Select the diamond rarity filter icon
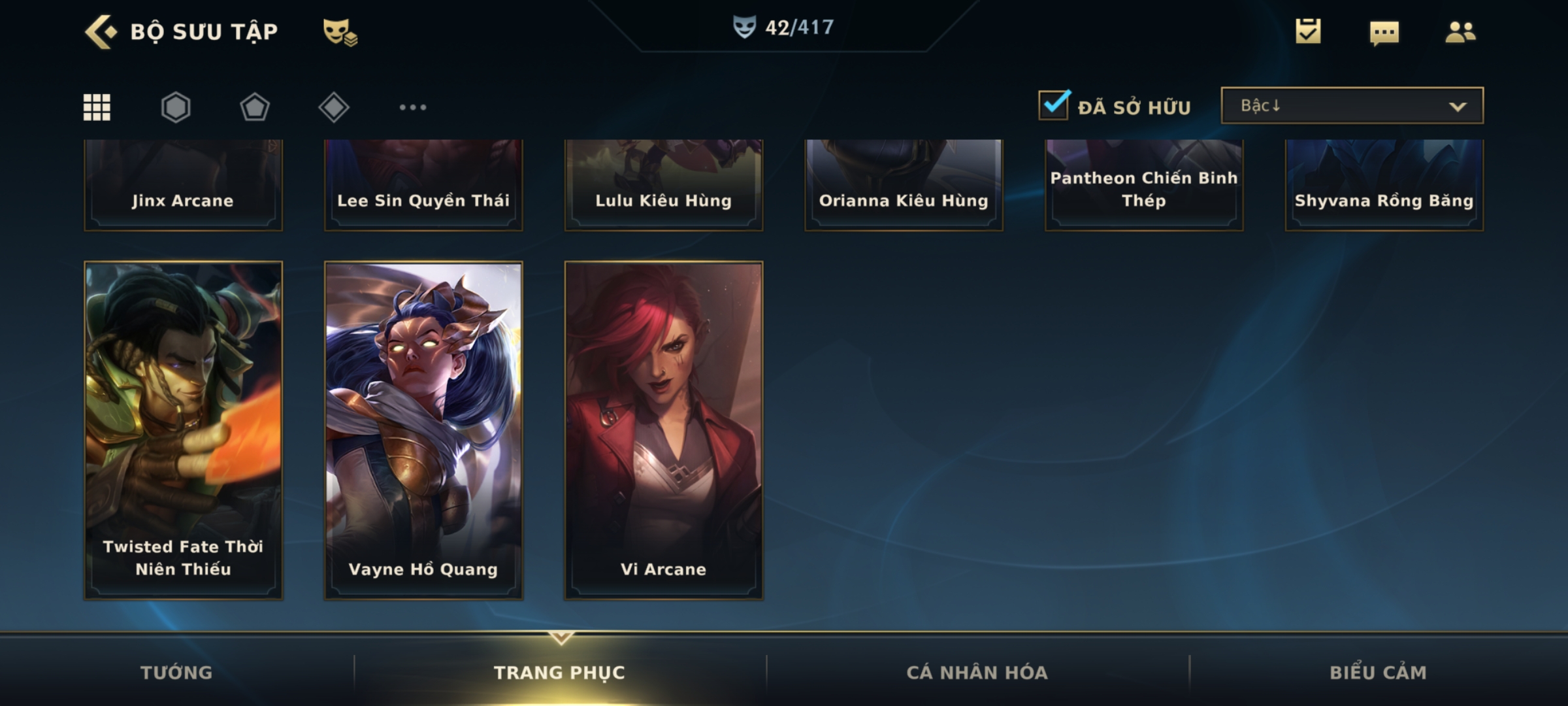This screenshot has height=706, width=1568. (334, 107)
